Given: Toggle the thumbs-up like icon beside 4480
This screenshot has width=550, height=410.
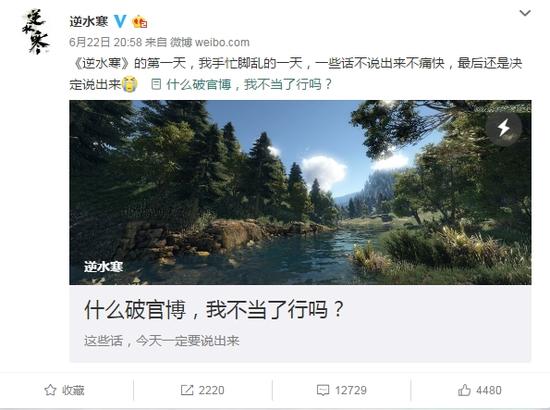Looking at the screenshot, I should (464, 390).
